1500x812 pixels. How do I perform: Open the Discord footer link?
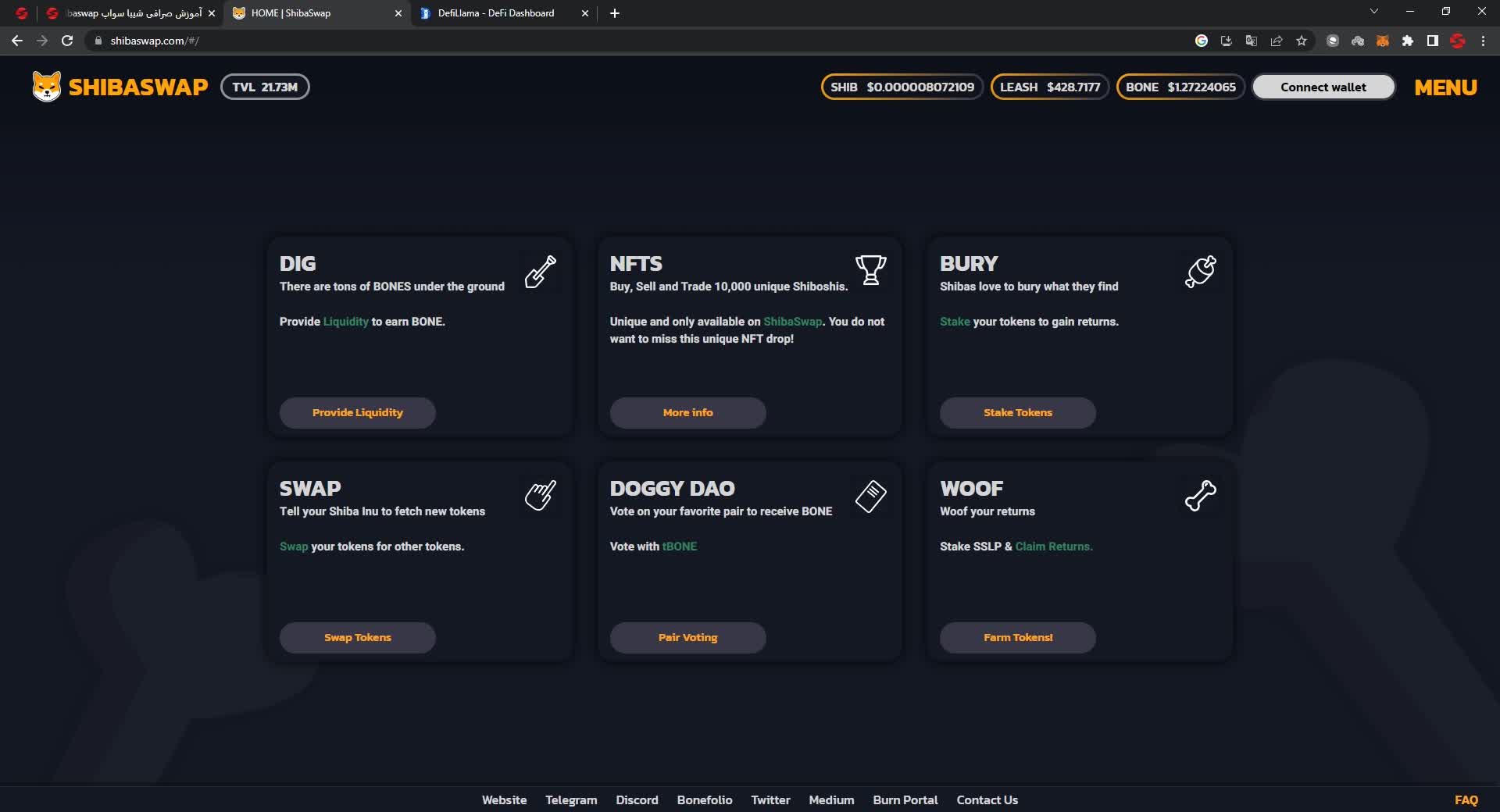(x=637, y=800)
